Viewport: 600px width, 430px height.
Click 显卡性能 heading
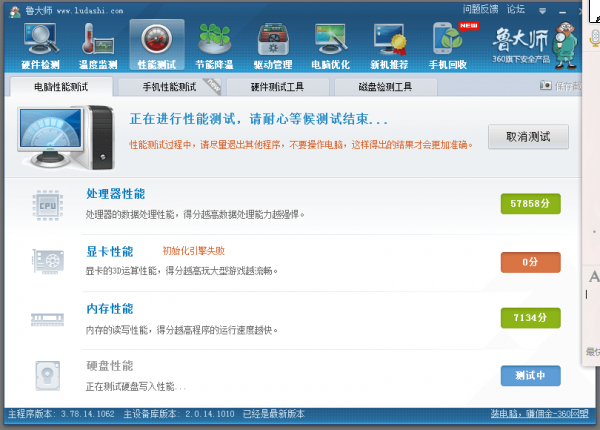pos(110,252)
